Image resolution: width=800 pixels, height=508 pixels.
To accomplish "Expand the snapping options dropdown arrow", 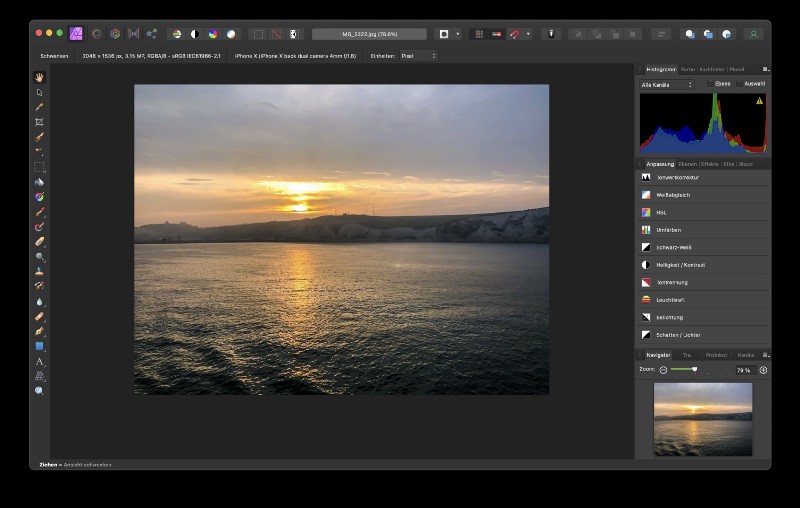I will [x=528, y=34].
